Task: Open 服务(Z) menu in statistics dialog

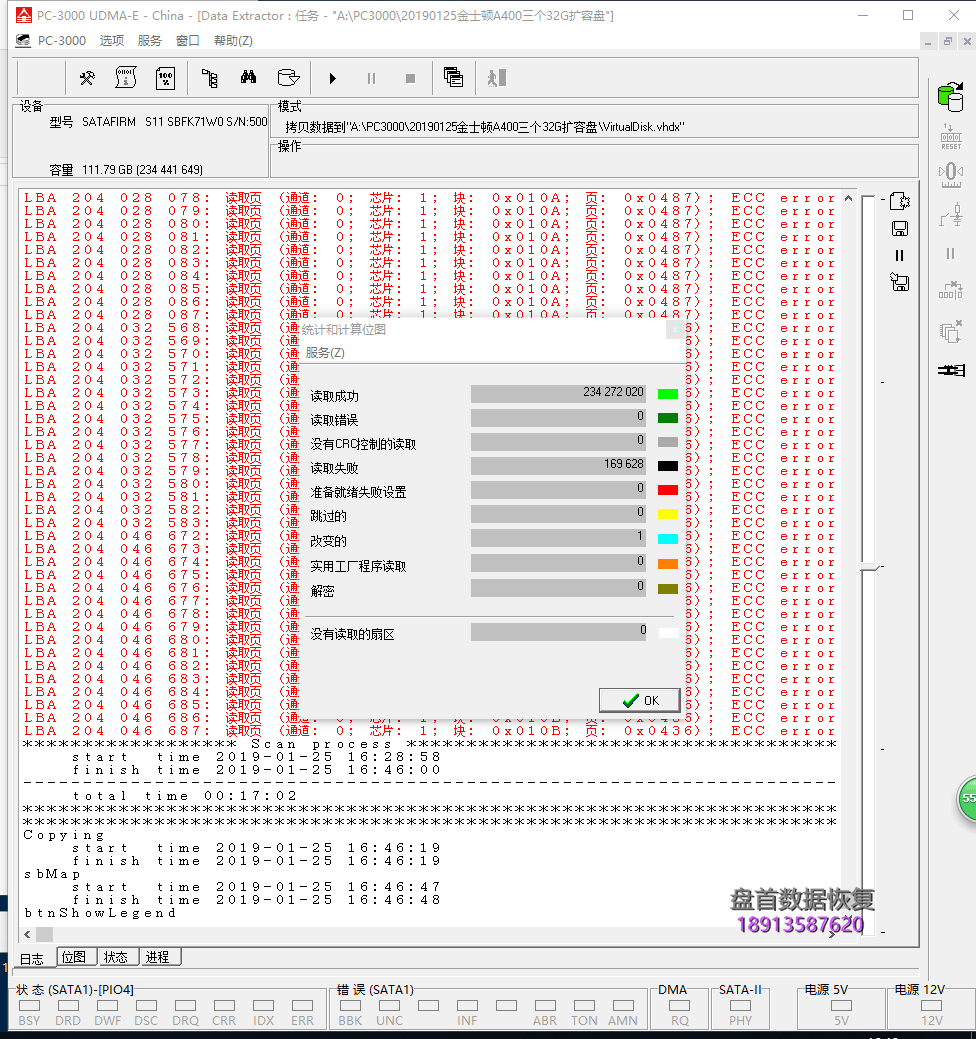Action: pos(325,353)
